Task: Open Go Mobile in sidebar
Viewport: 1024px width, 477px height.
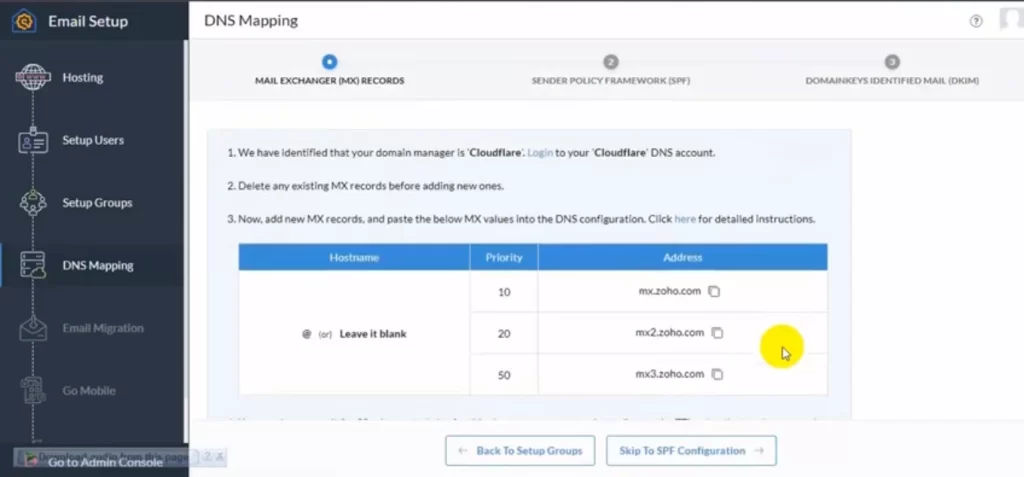Action: (x=89, y=391)
